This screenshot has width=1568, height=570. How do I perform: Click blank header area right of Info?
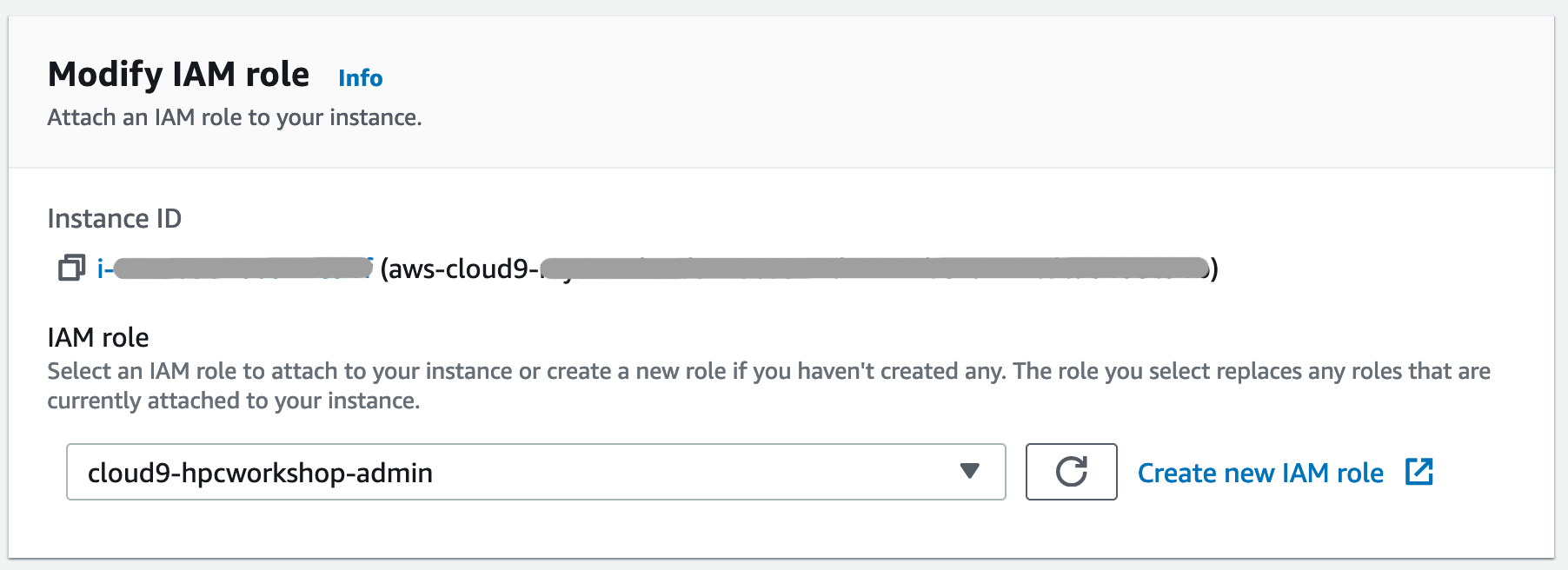[956, 78]
